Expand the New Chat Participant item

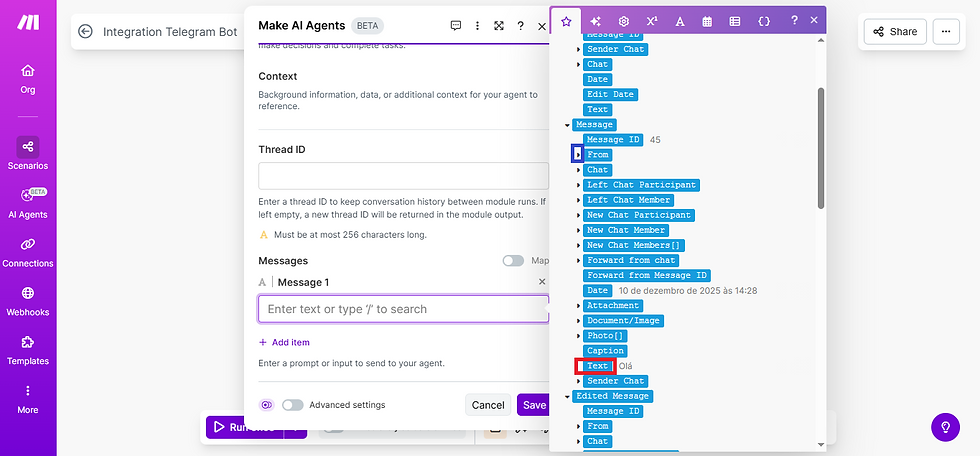click(x=579, y=215)
